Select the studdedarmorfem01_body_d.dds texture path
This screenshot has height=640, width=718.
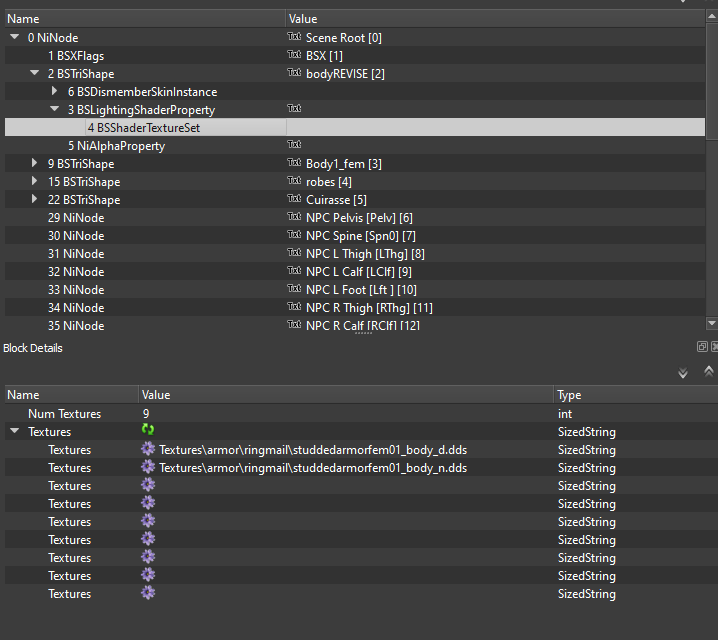click(313, 450)
